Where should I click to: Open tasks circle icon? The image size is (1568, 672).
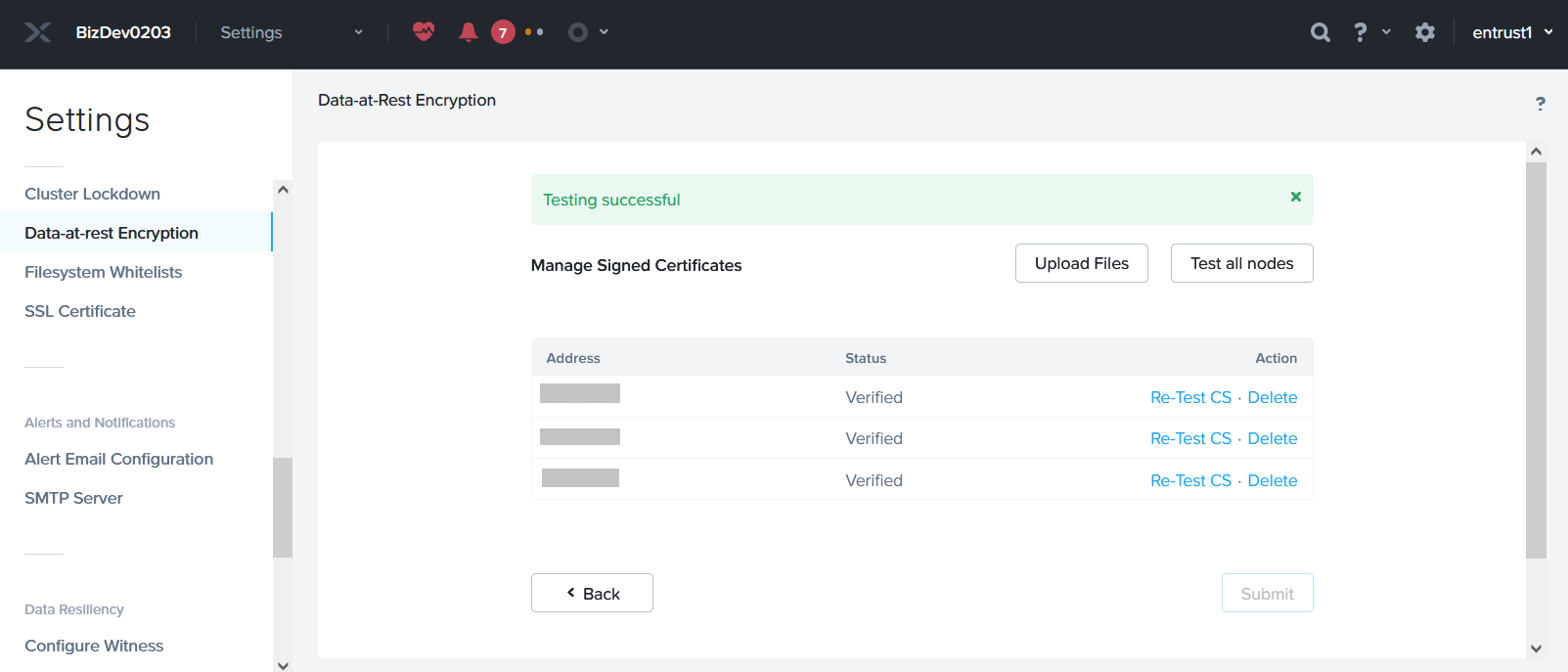pos(578,32)
